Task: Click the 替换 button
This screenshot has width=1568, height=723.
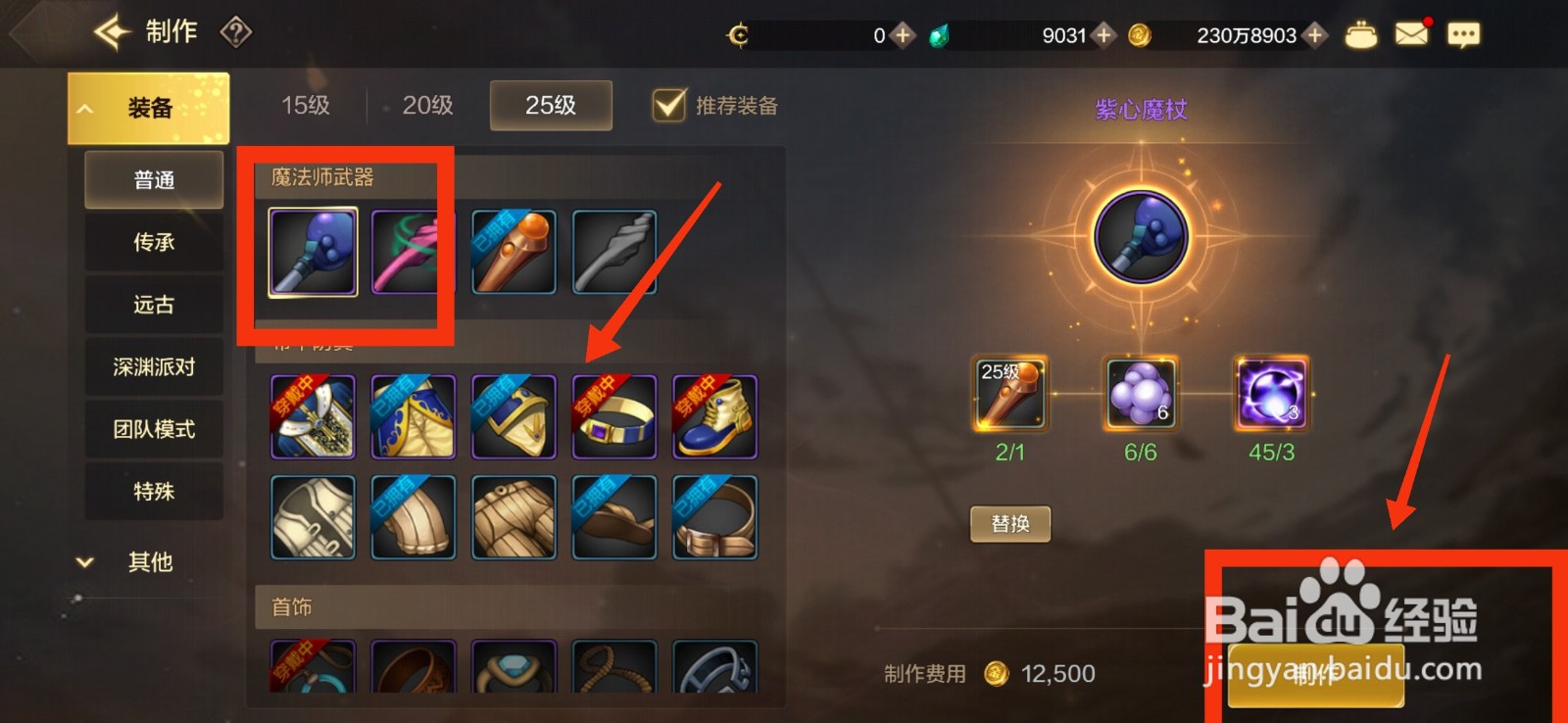Action: (x=1010, y=523)
